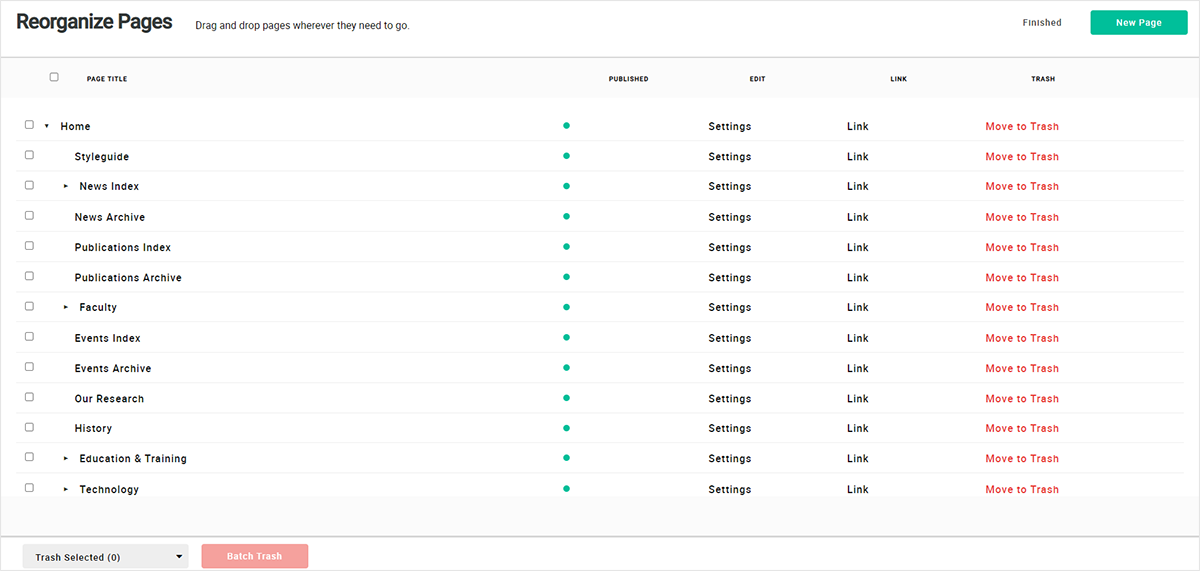Click the published status dot for History
The image size is (1200, 571).
tap(566, 428)
